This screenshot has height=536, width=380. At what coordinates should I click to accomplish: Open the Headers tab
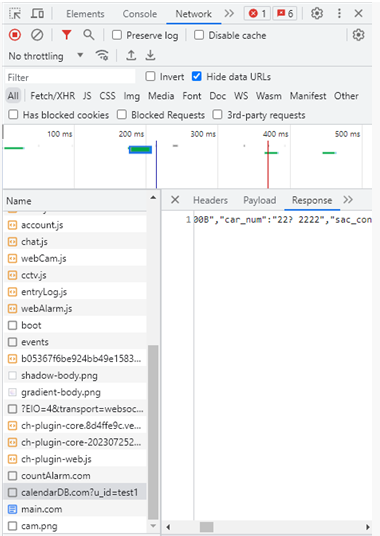pos(210,200)
